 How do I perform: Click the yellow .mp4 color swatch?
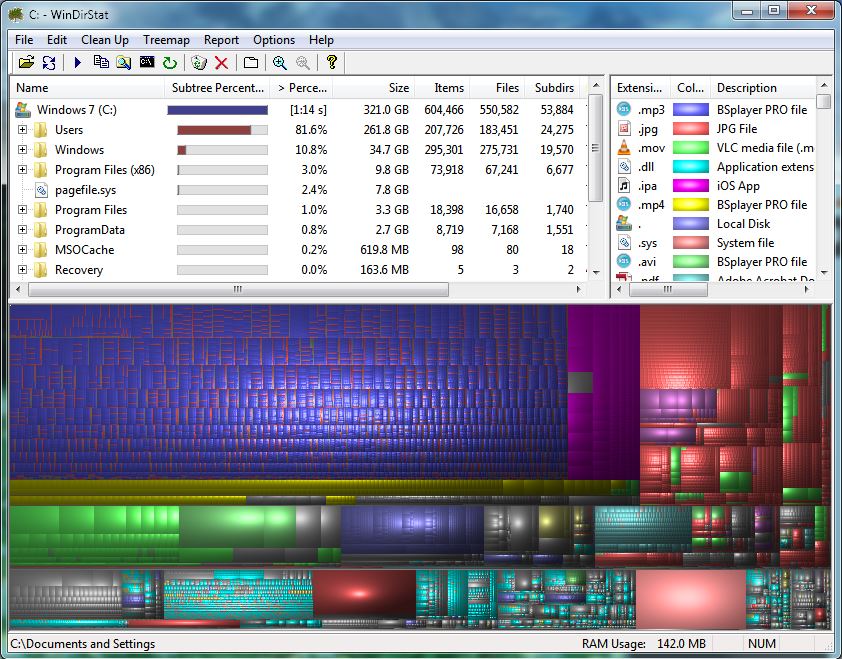[x=691, y=205]
